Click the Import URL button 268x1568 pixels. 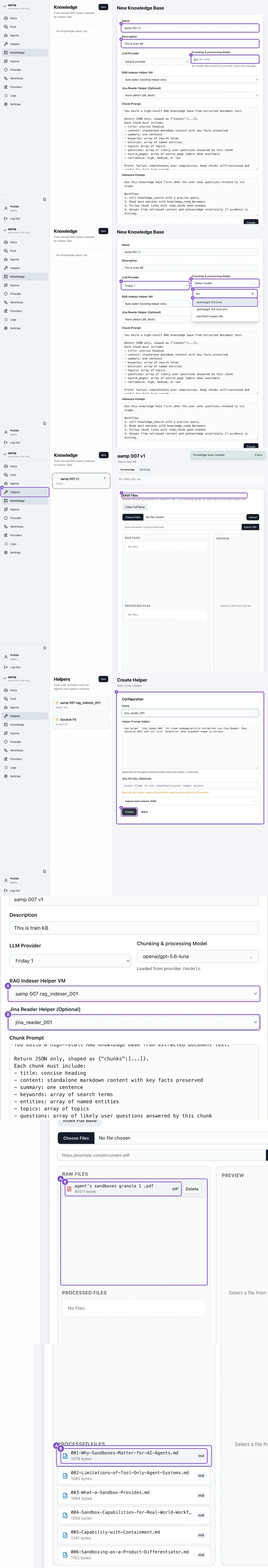pyautogui.click(x=250, y=527)
